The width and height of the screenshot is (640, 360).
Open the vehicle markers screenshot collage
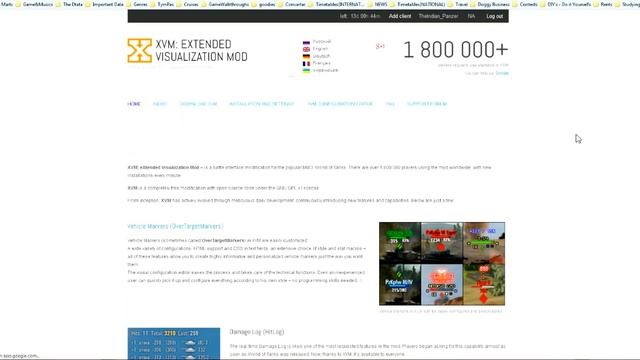point(442,264)
